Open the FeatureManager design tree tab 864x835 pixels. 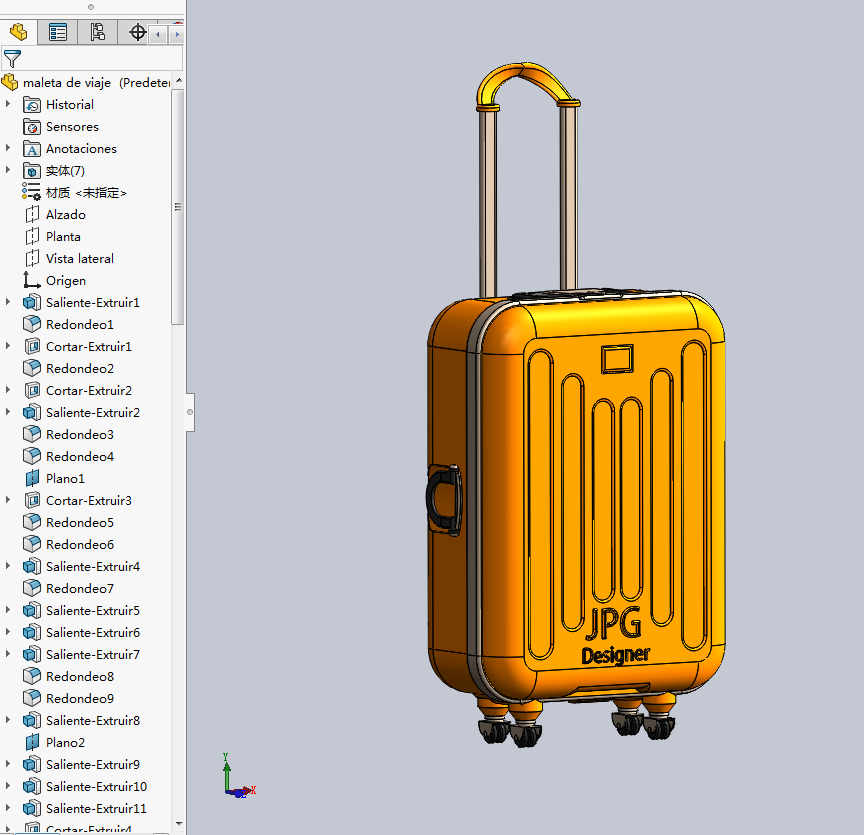point(18,33)
